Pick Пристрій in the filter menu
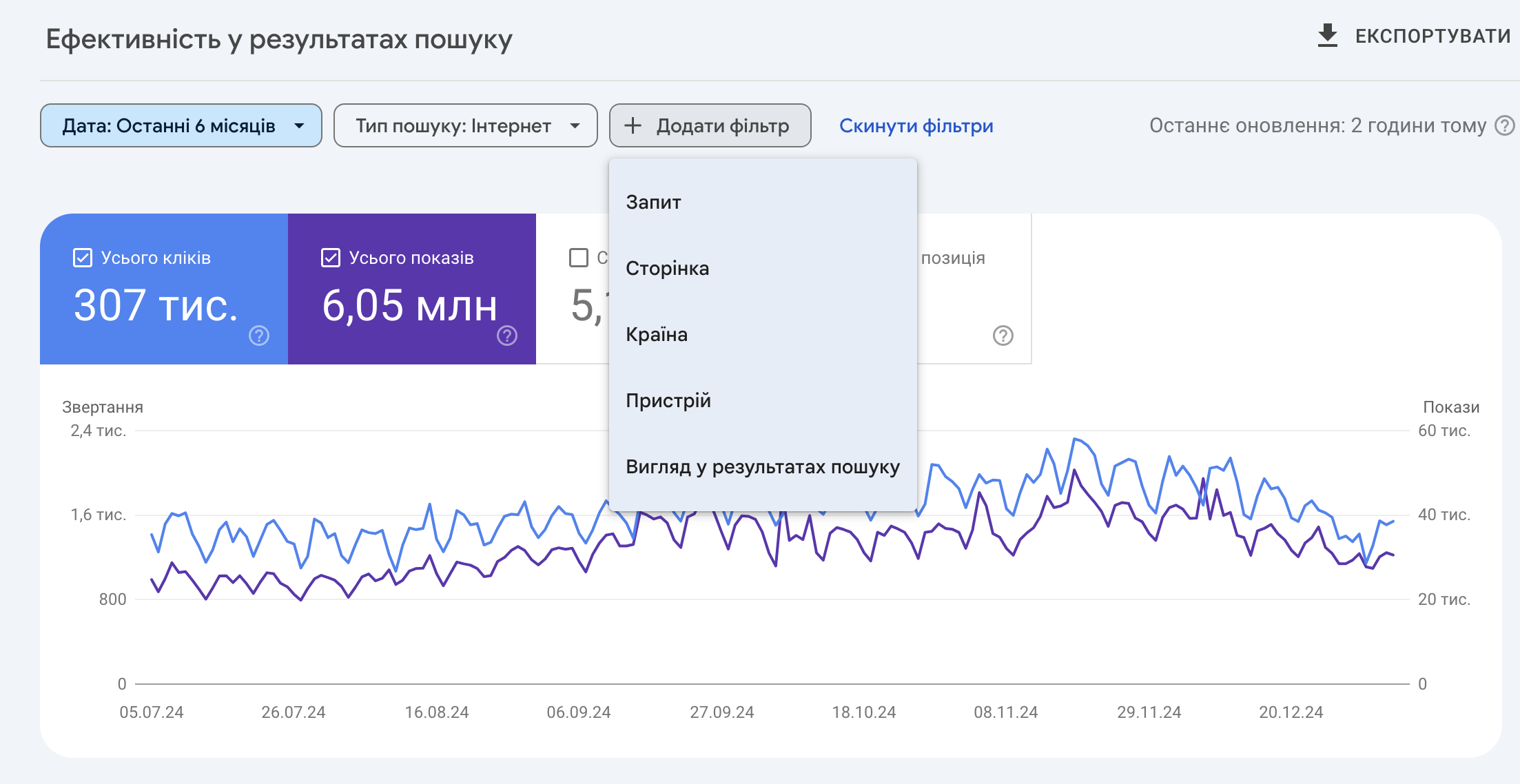Viewport: 1520px width, 784px height. click(x=668, y=400)
